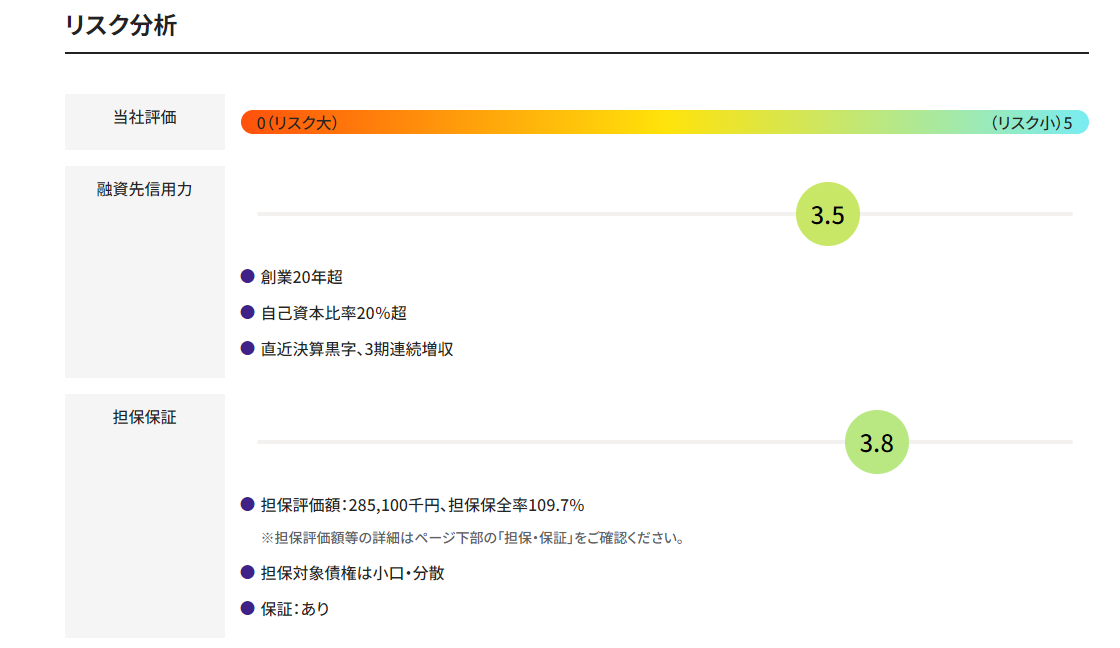The image size is (1120, 648).
Task: Click the bullet icon beside 直近決算黒字
Action: pos(247,348)
